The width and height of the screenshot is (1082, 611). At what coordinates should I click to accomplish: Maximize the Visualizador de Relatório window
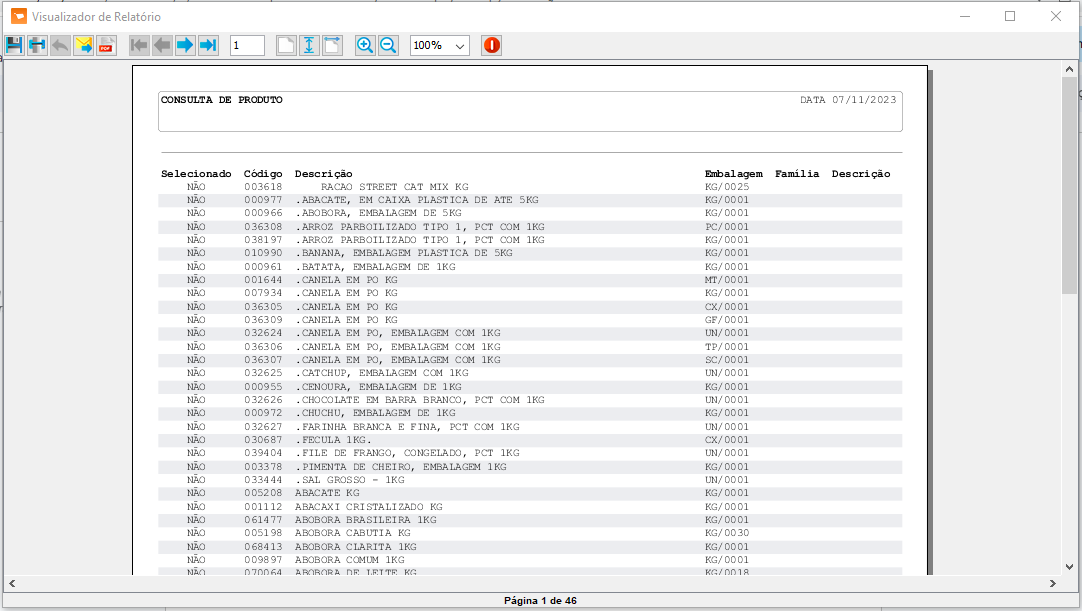tap(1010, 17)
